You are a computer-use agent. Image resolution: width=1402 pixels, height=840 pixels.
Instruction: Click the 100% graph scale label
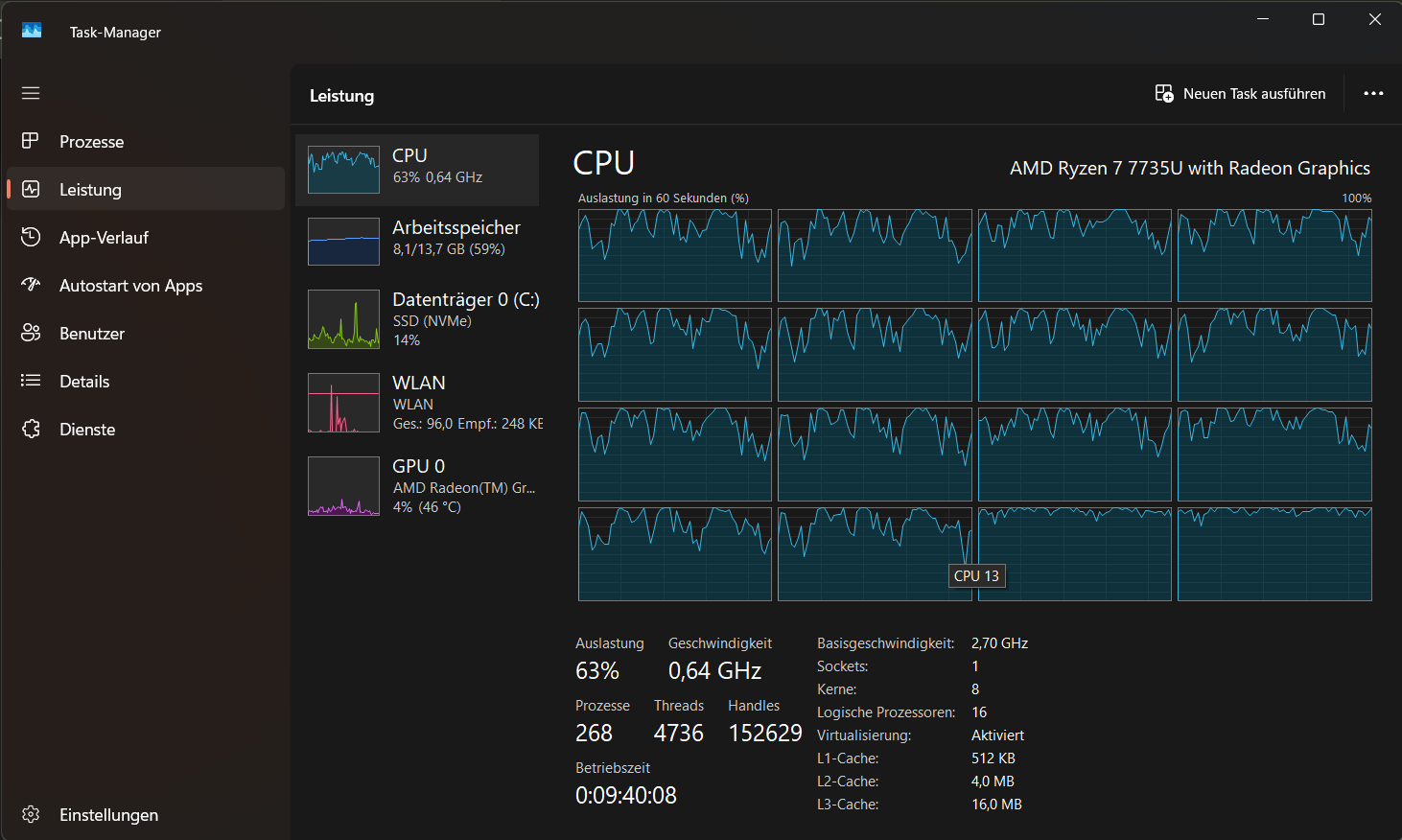coord(1357,198)
